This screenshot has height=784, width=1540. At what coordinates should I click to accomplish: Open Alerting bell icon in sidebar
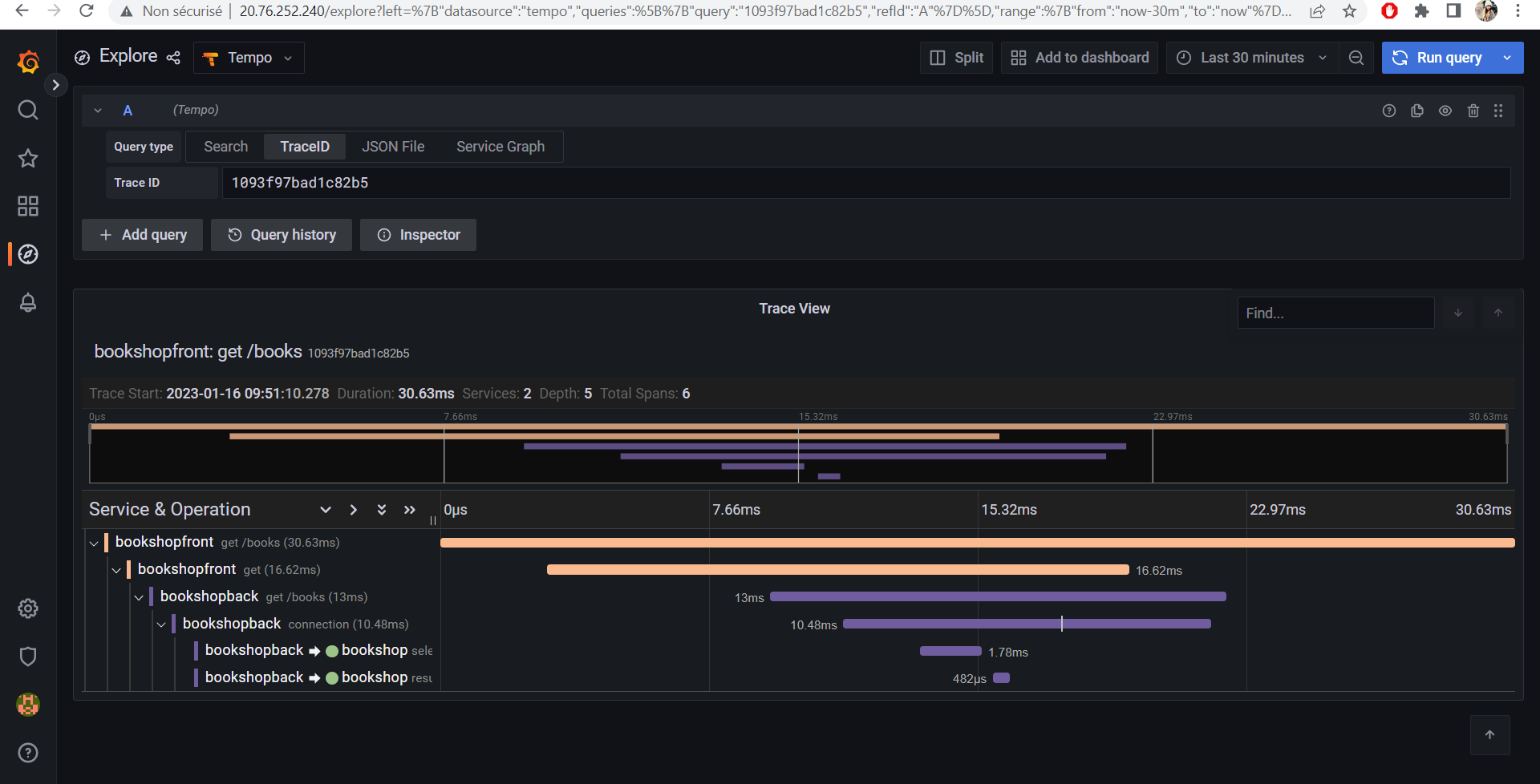tap(28, 302)
